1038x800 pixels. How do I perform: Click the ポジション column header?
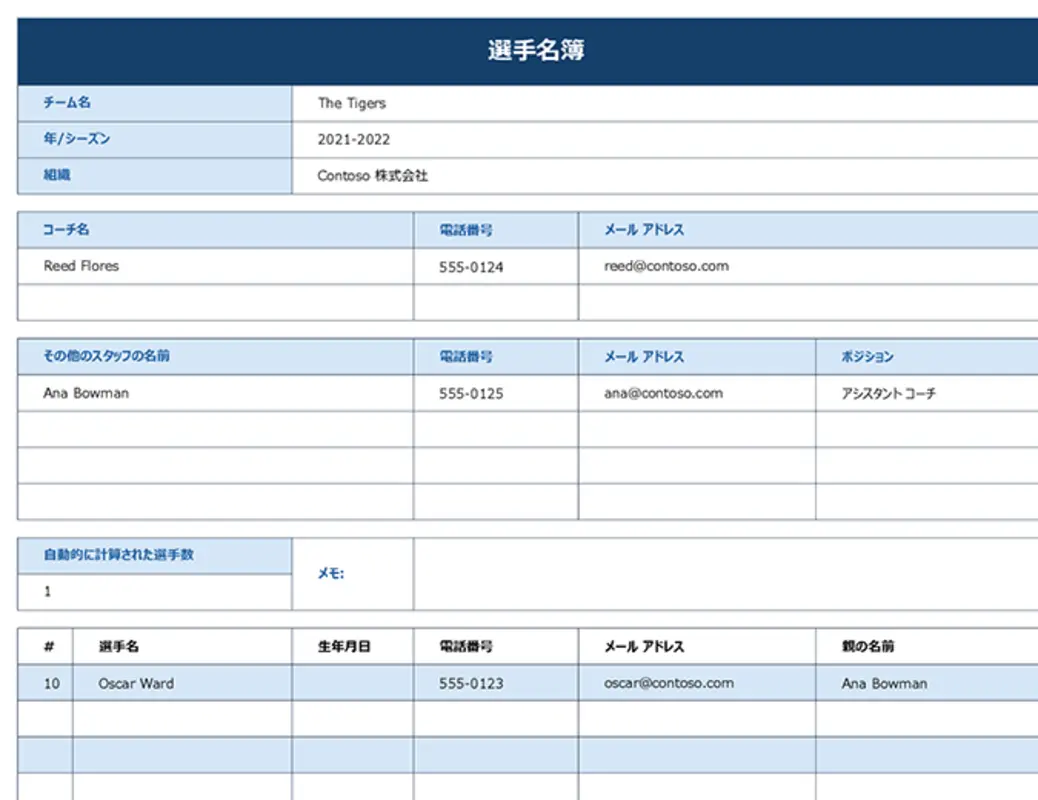point(867,357)
